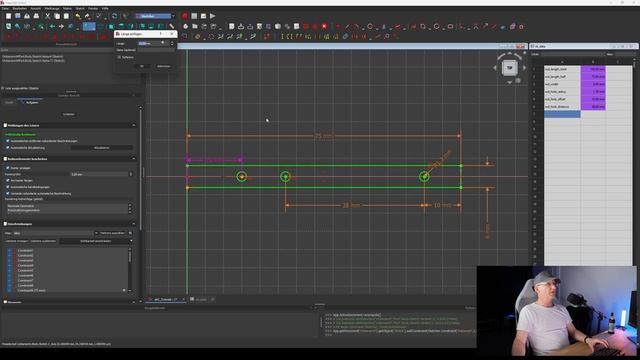Click the Refresh recompute icon
Screen dimensions: 640x360
click(x=114, y=16)
